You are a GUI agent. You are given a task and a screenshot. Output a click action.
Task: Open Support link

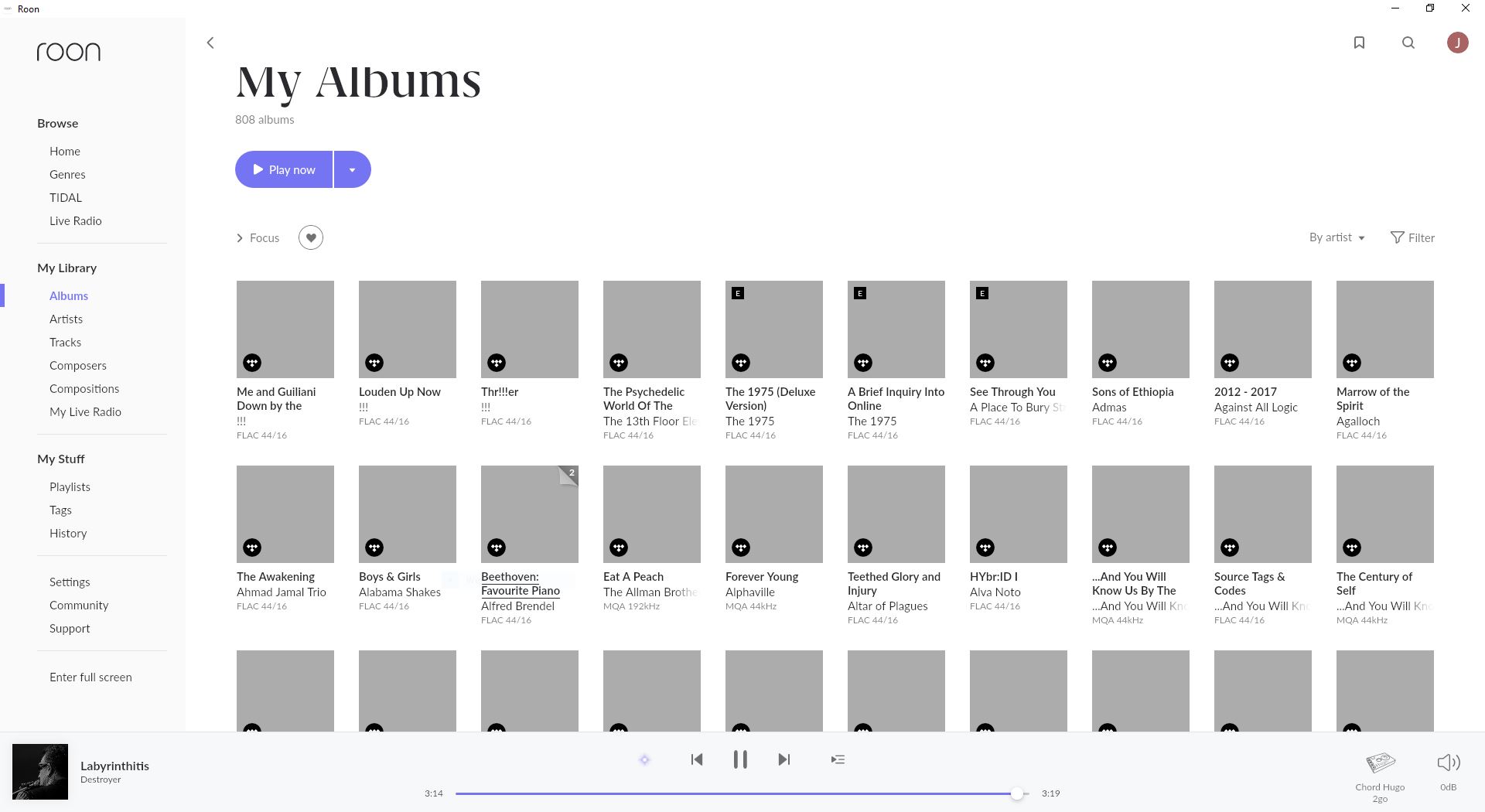click(x=70, y=628)
